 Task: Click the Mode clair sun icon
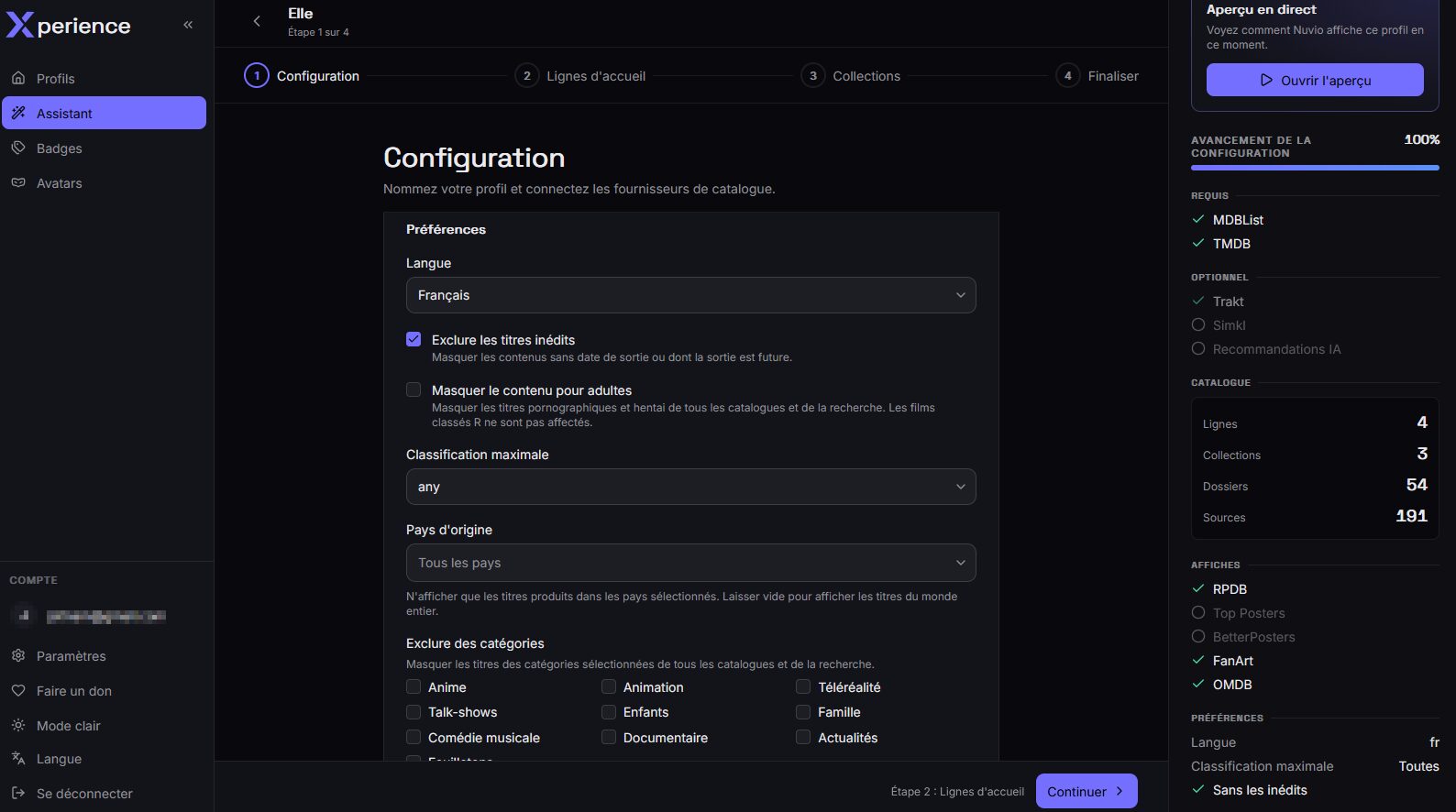point(18,725)
